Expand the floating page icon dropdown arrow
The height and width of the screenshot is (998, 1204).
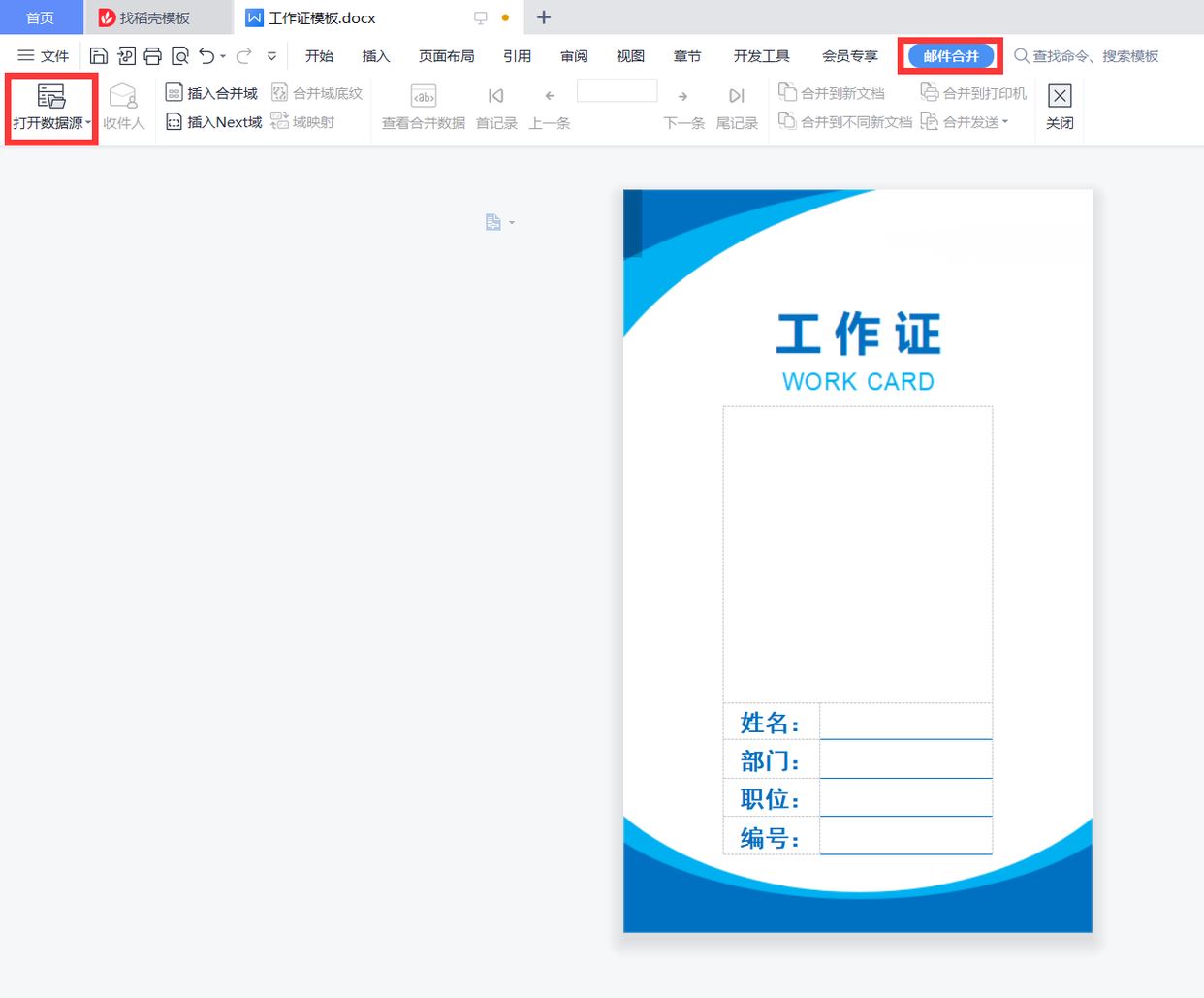pyautogui.click(x=512, y=223)
